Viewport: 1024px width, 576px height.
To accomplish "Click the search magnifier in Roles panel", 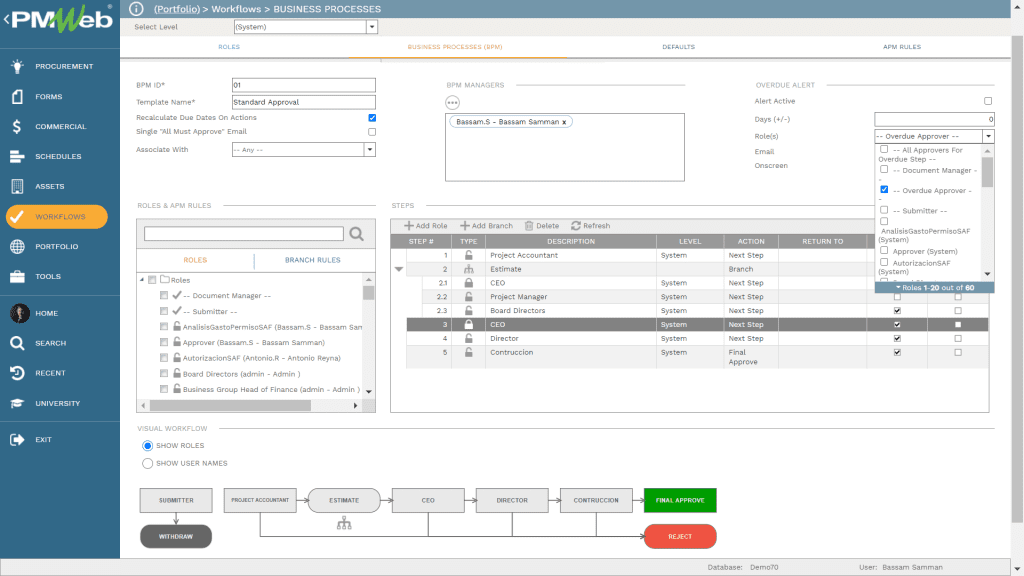I will click(x=357, y=234).
